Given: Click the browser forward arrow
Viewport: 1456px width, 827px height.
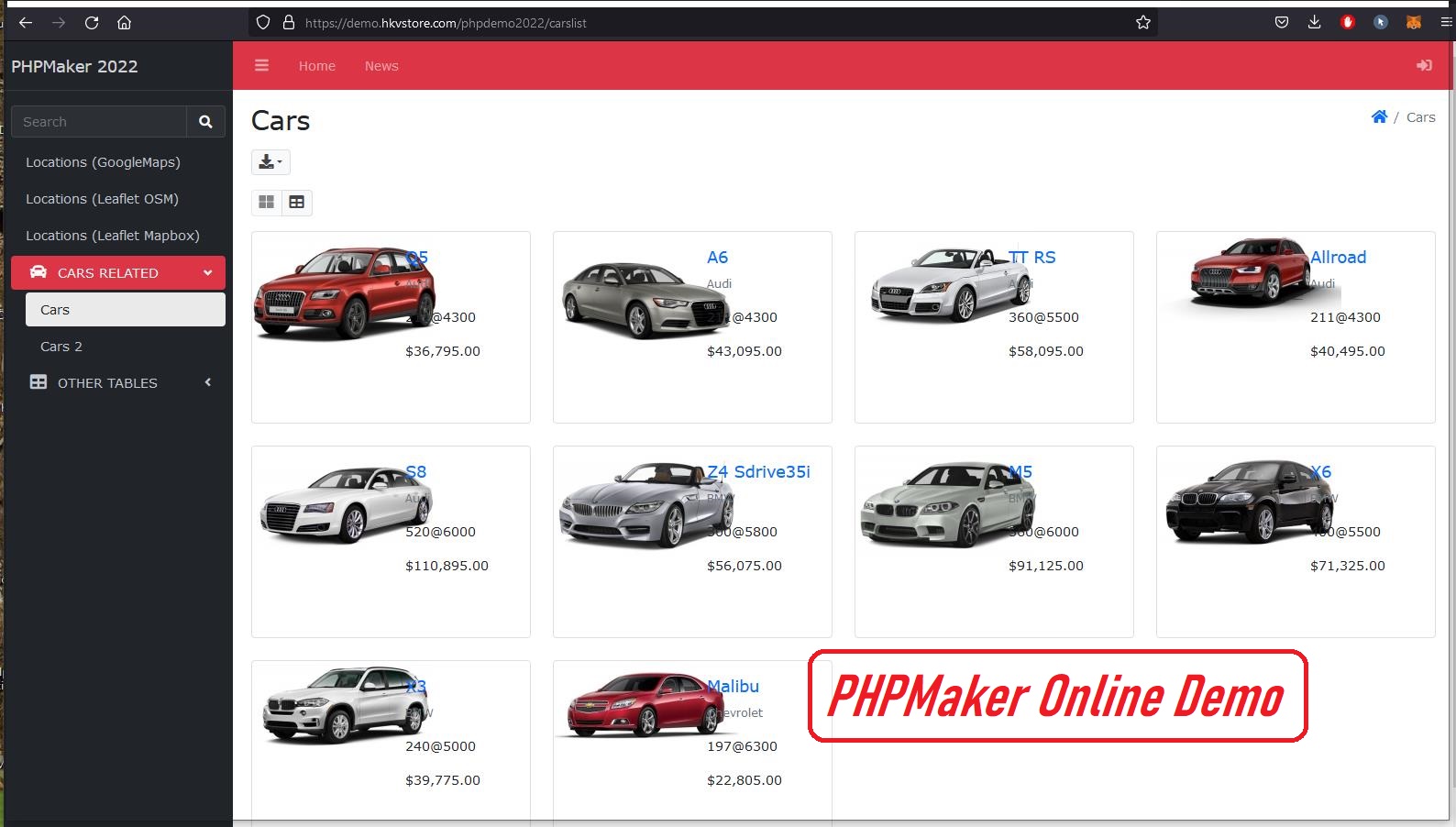Looking at the screenshot, I should [x=59, y=23].
